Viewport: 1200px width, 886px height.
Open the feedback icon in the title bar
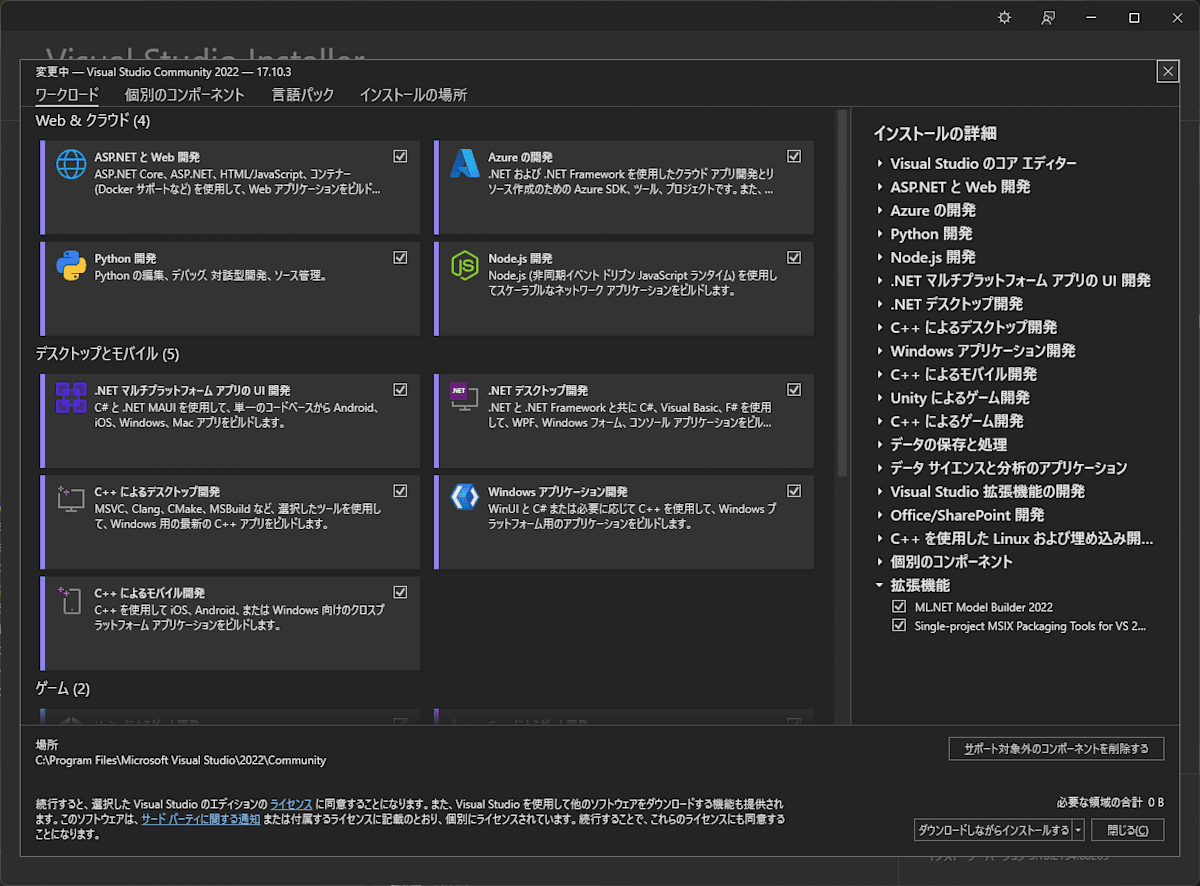[x=1048, y=18]
